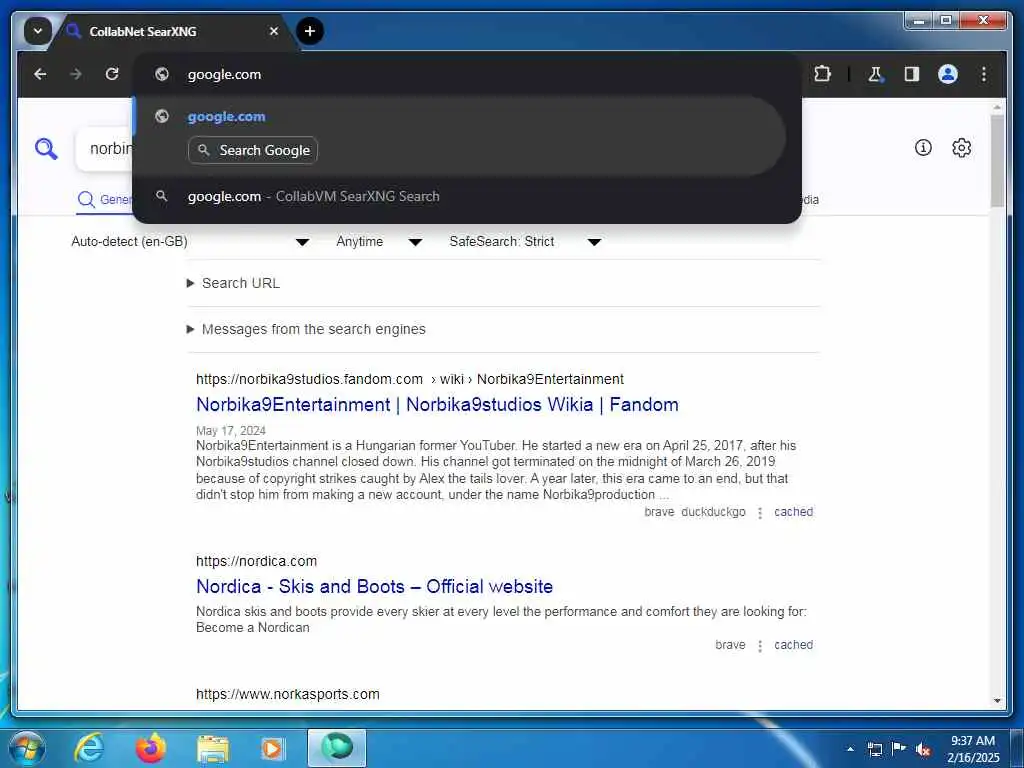Choose the highlighted google.com suggestion
Image resolution: width=1024 pixels, height=768 pixels.
pos(458,136)
